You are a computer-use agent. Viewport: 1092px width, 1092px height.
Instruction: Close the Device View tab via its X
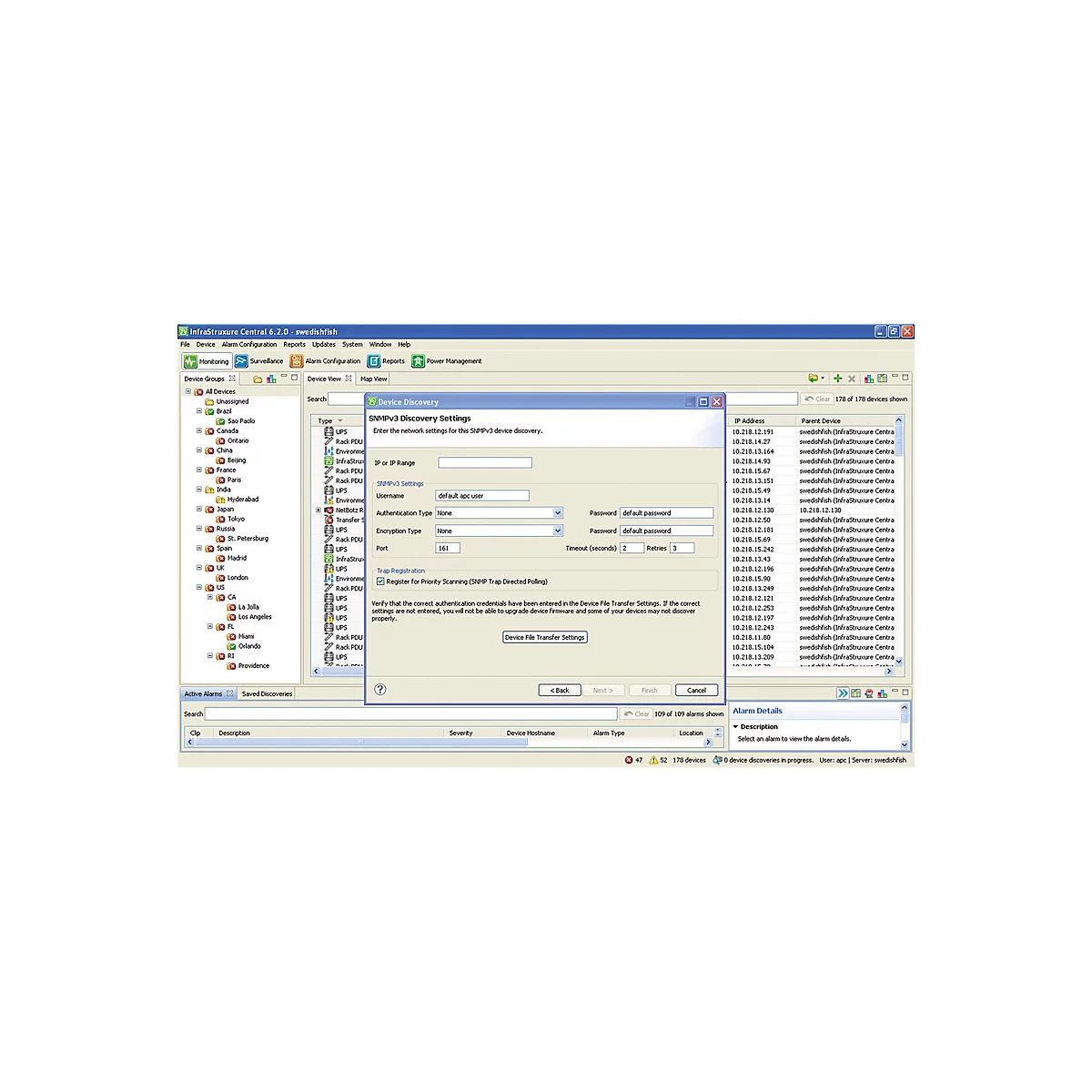tap(349, 379)
